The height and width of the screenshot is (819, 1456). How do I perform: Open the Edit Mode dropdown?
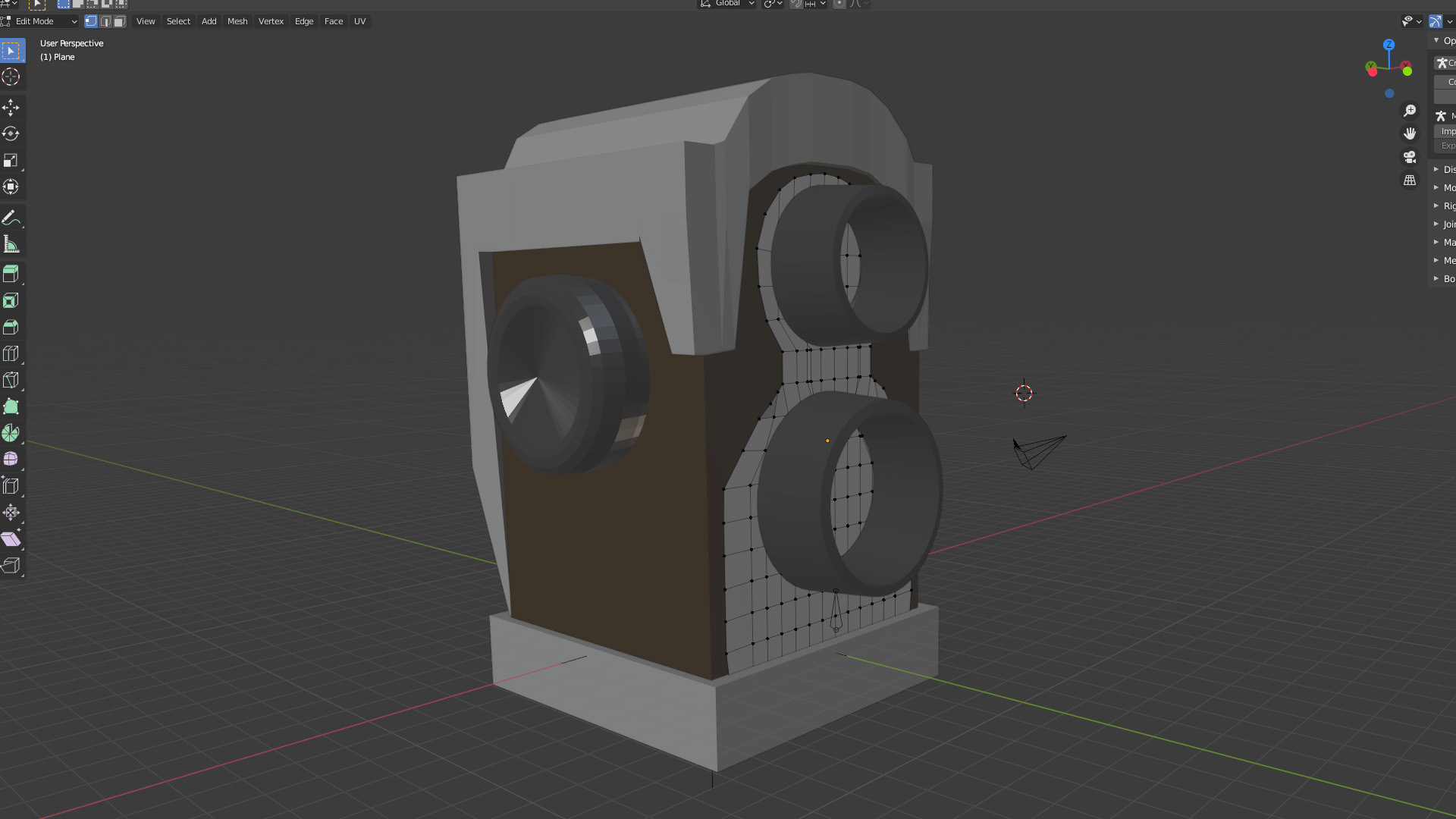click(x=40, y=21)
